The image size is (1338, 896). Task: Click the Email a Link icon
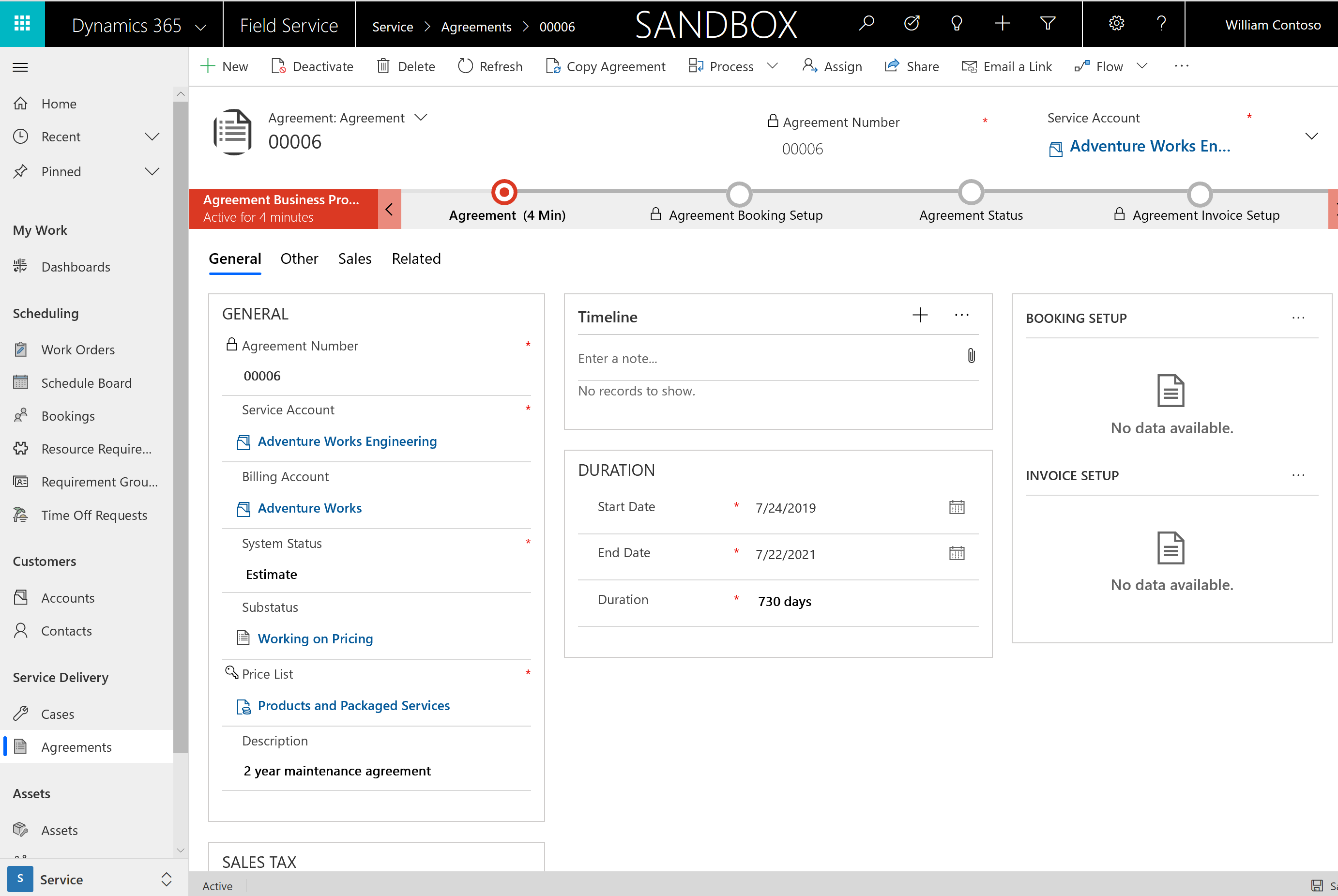(967, 66)
